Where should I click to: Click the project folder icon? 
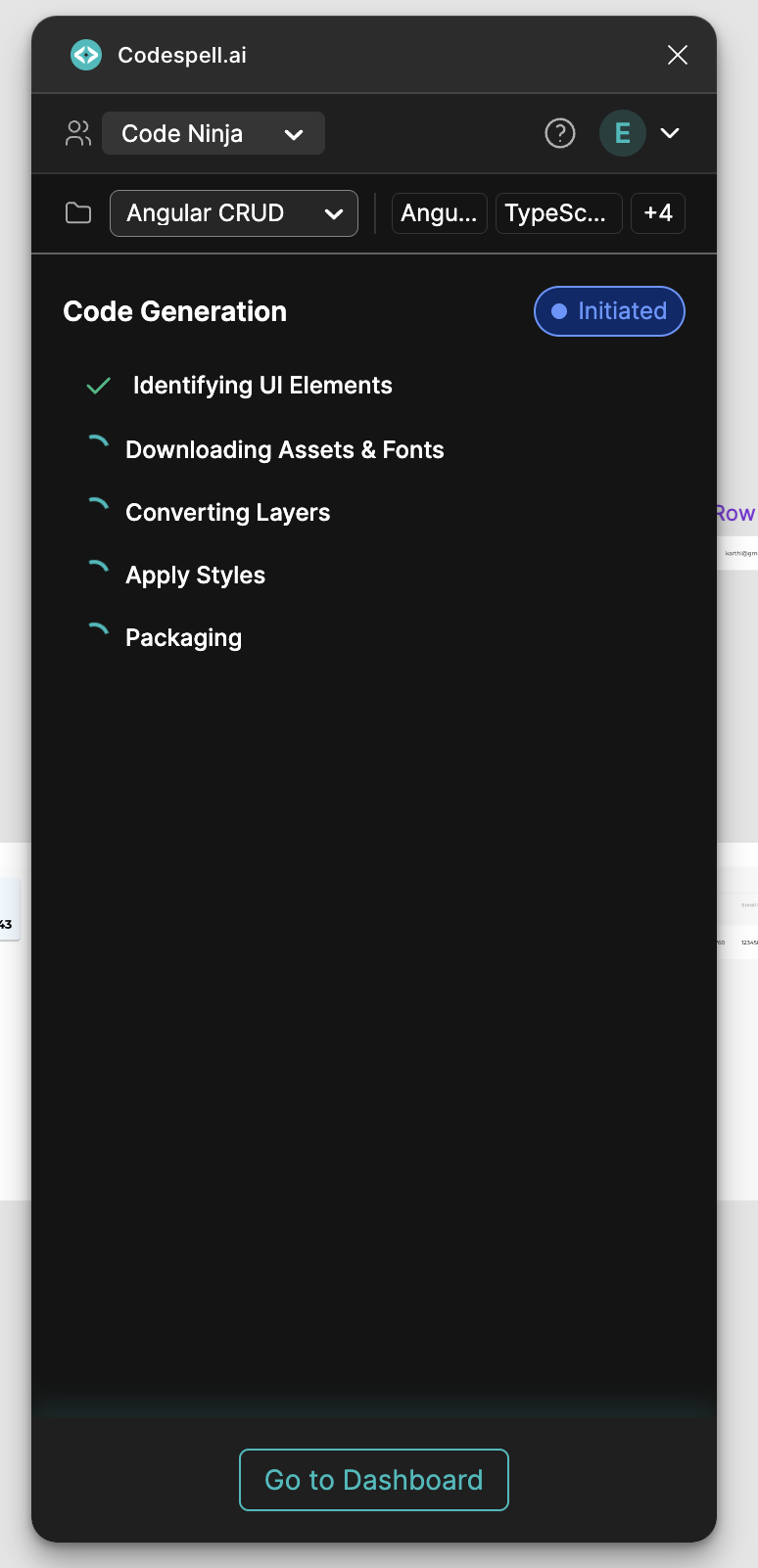click(x=78, y=212)
